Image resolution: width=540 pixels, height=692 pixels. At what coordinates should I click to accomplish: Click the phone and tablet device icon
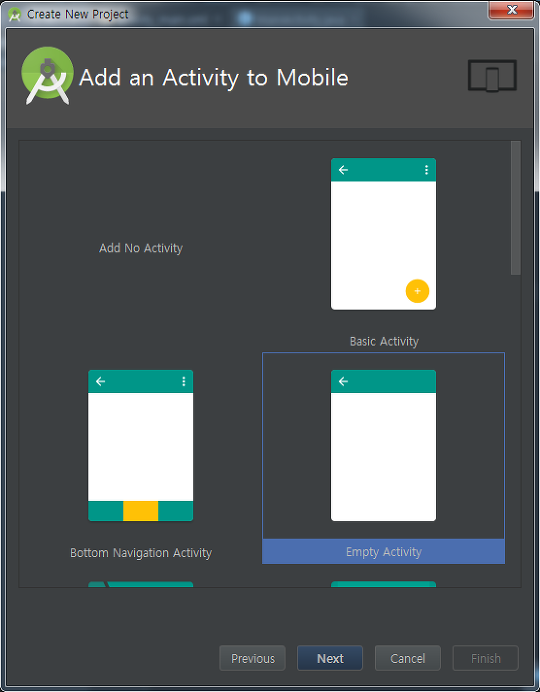click(492, 76)
